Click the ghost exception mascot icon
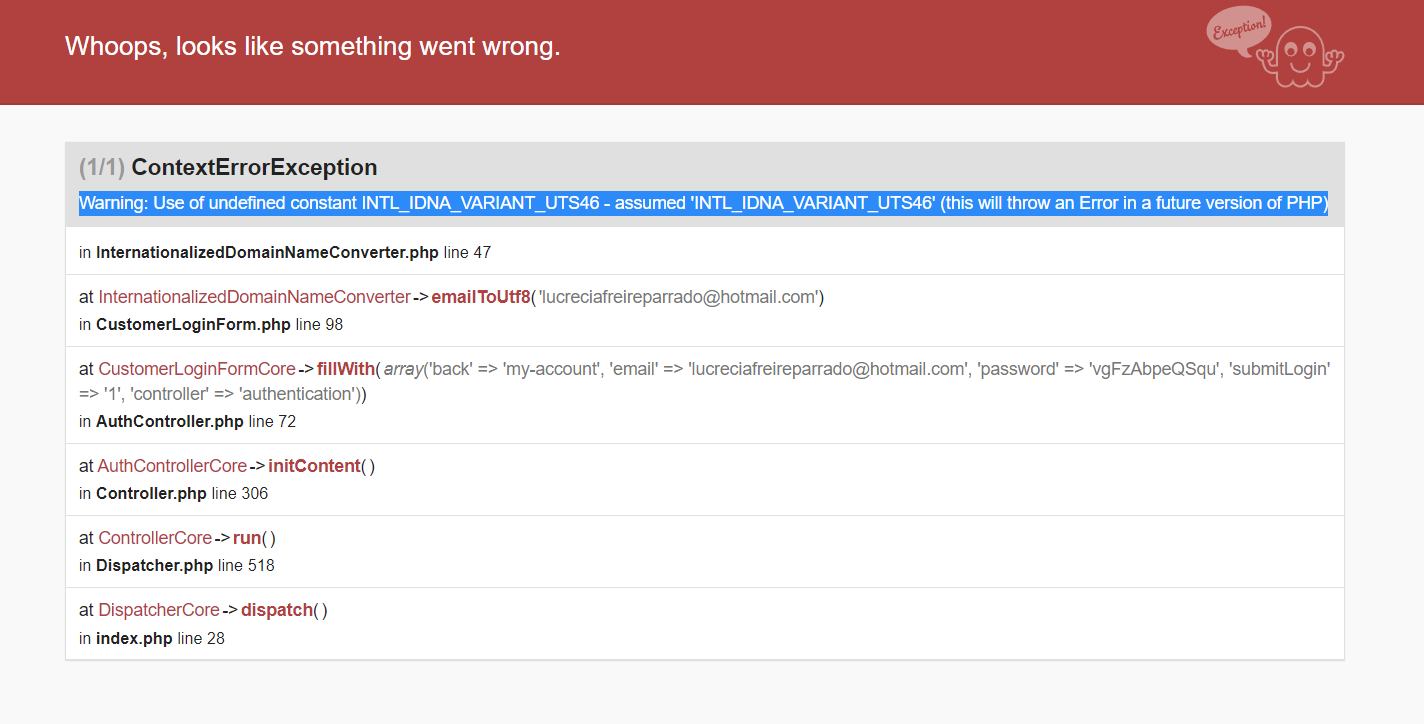 1300,57
